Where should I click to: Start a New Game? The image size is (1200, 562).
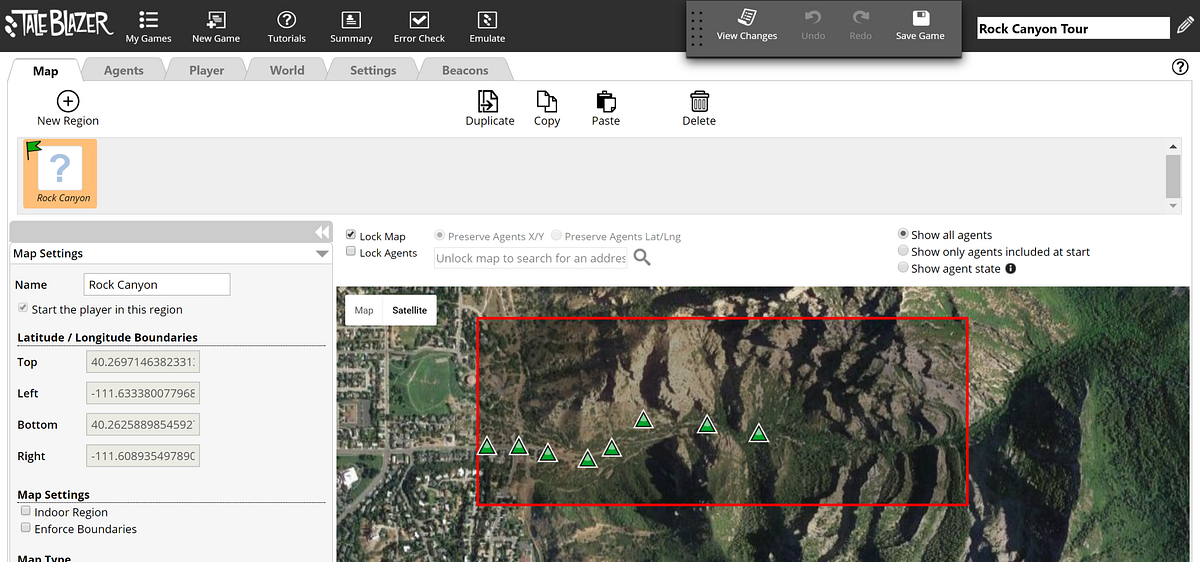pyautogui.click(x=216, y=26)
